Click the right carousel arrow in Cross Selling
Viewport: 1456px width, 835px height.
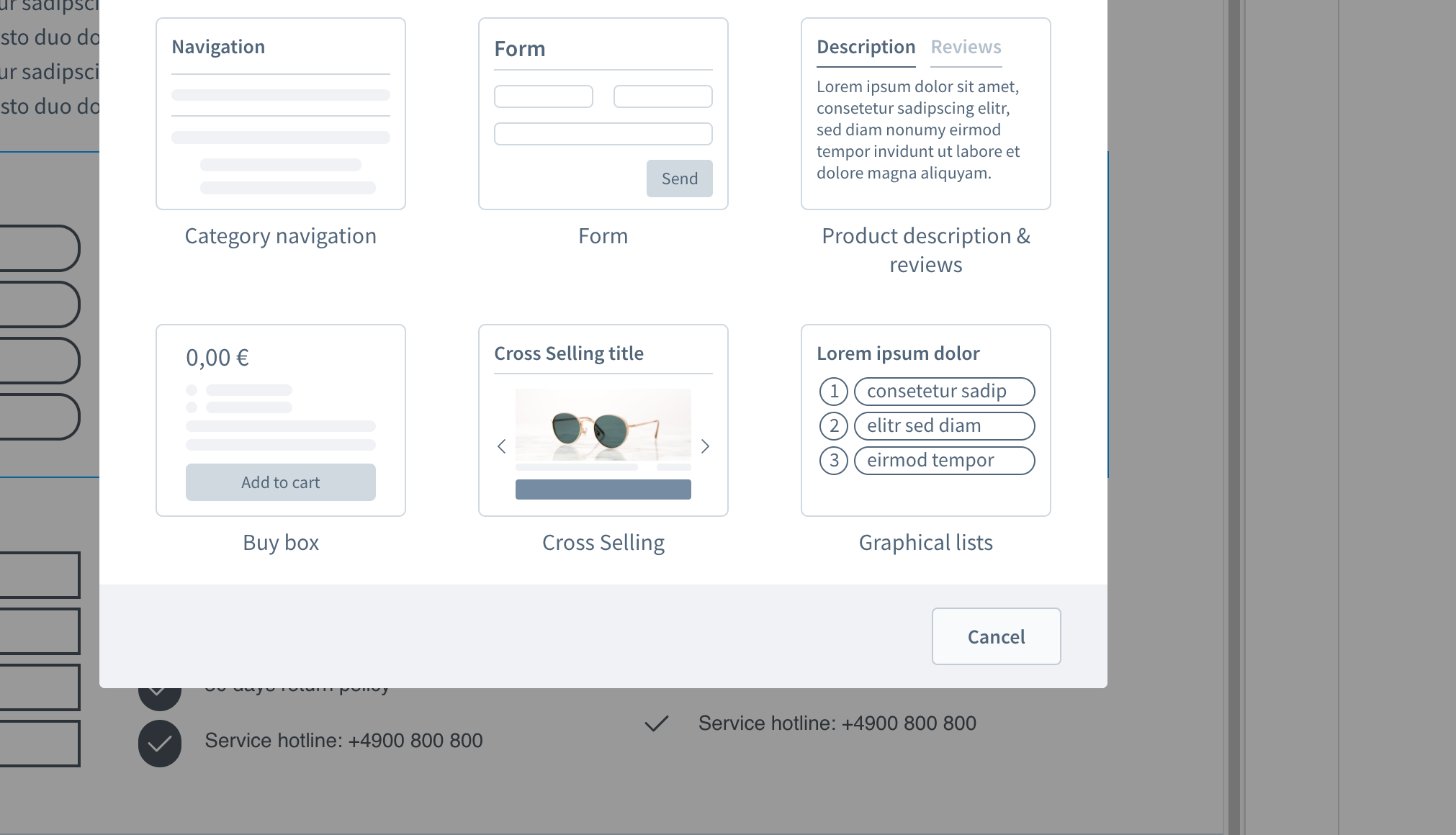click(705, 446)
